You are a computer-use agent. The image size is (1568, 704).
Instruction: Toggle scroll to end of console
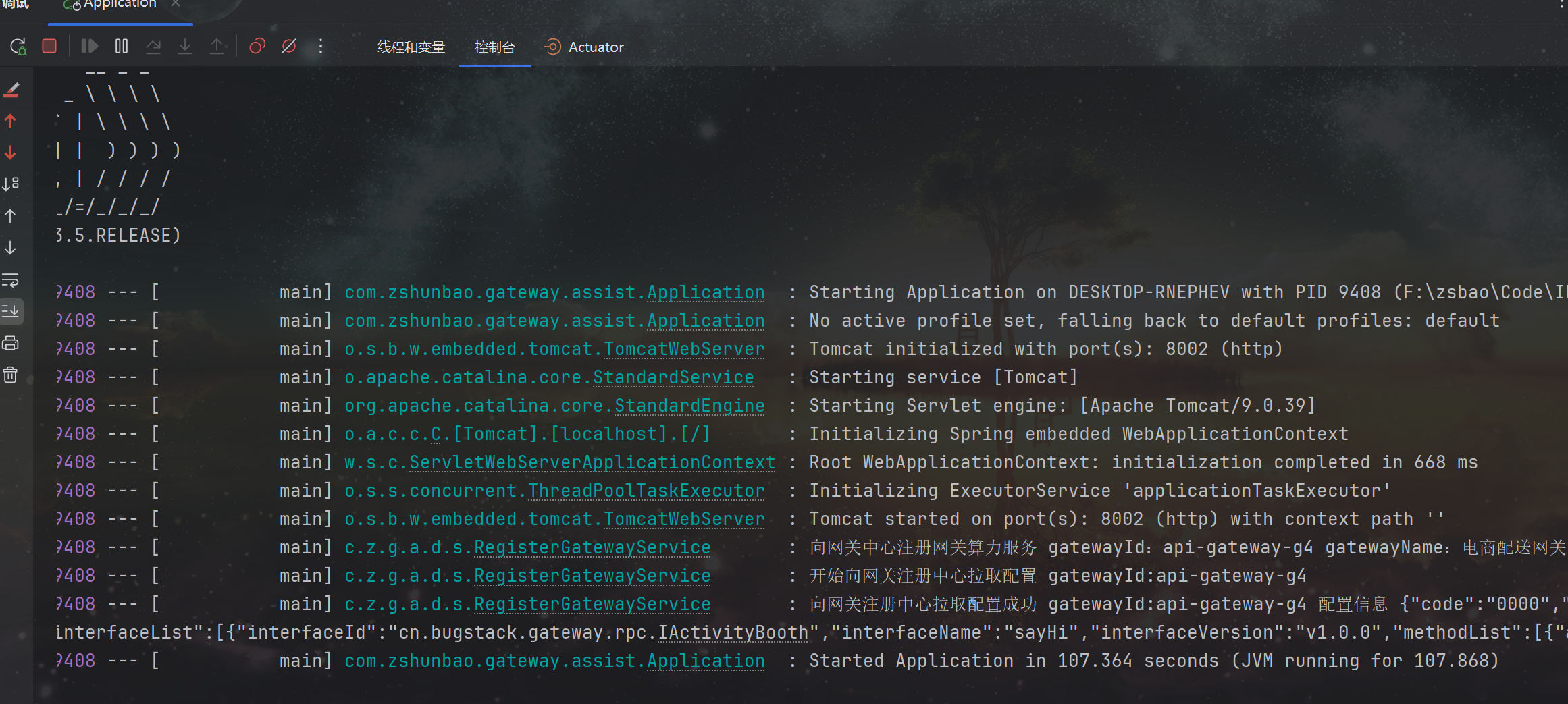[x=11, y=311]
